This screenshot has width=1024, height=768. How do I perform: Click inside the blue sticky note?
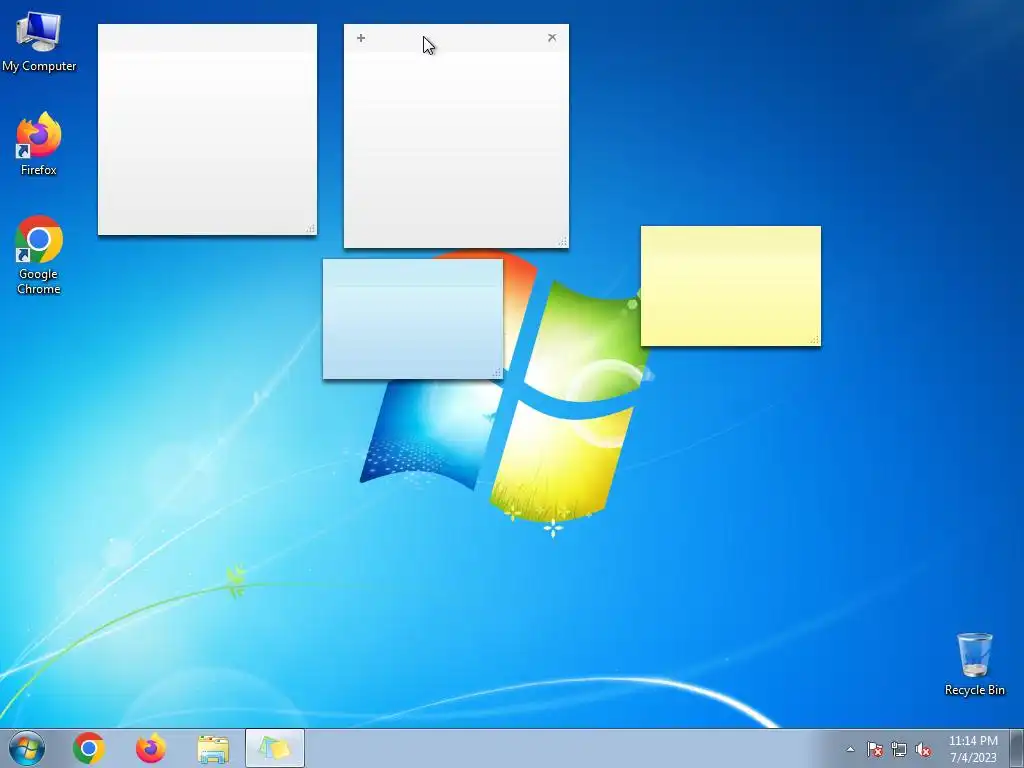pyautogui.click(x=413, y=319)
